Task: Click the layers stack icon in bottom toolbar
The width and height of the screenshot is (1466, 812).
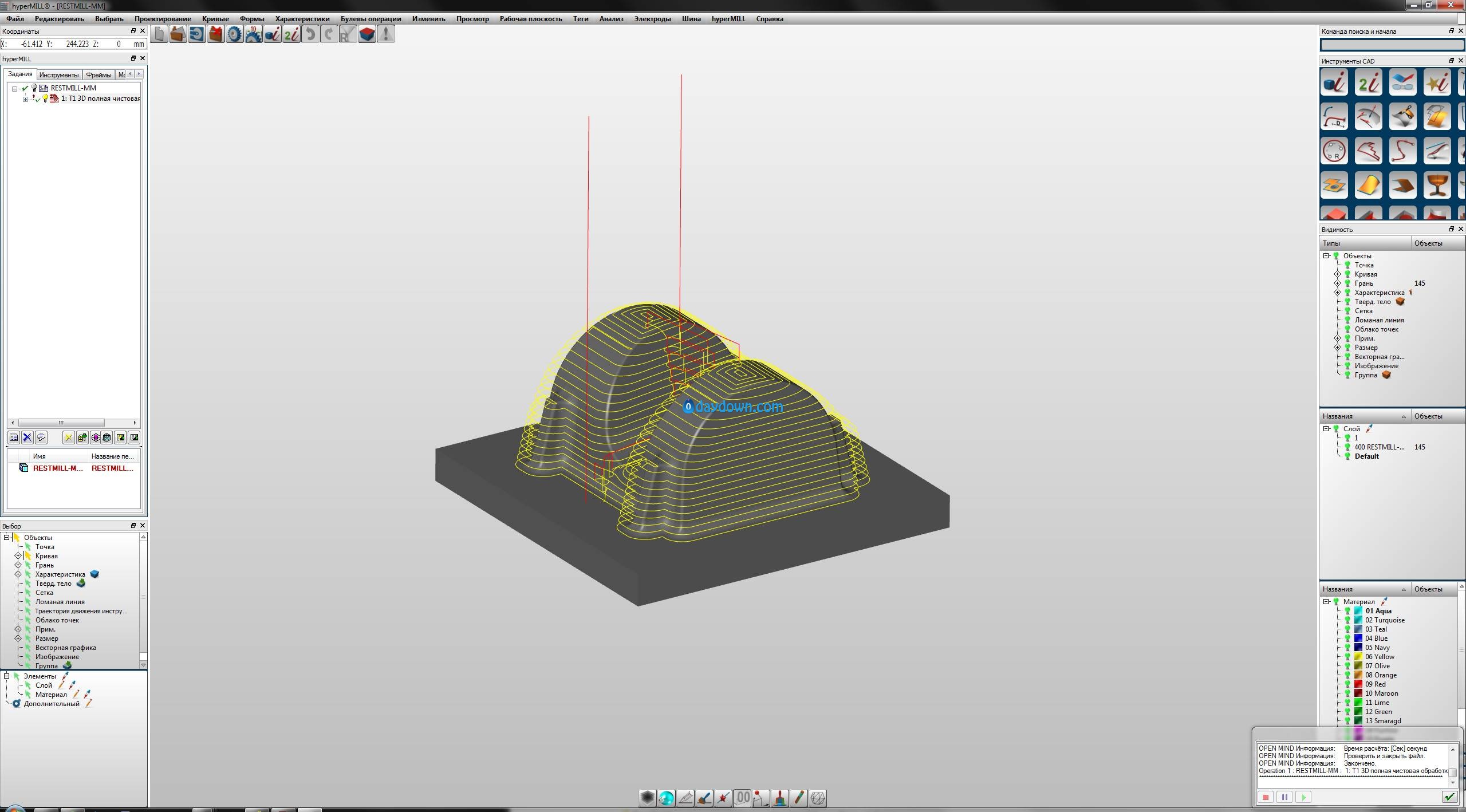Action: [x=648, y=798]
